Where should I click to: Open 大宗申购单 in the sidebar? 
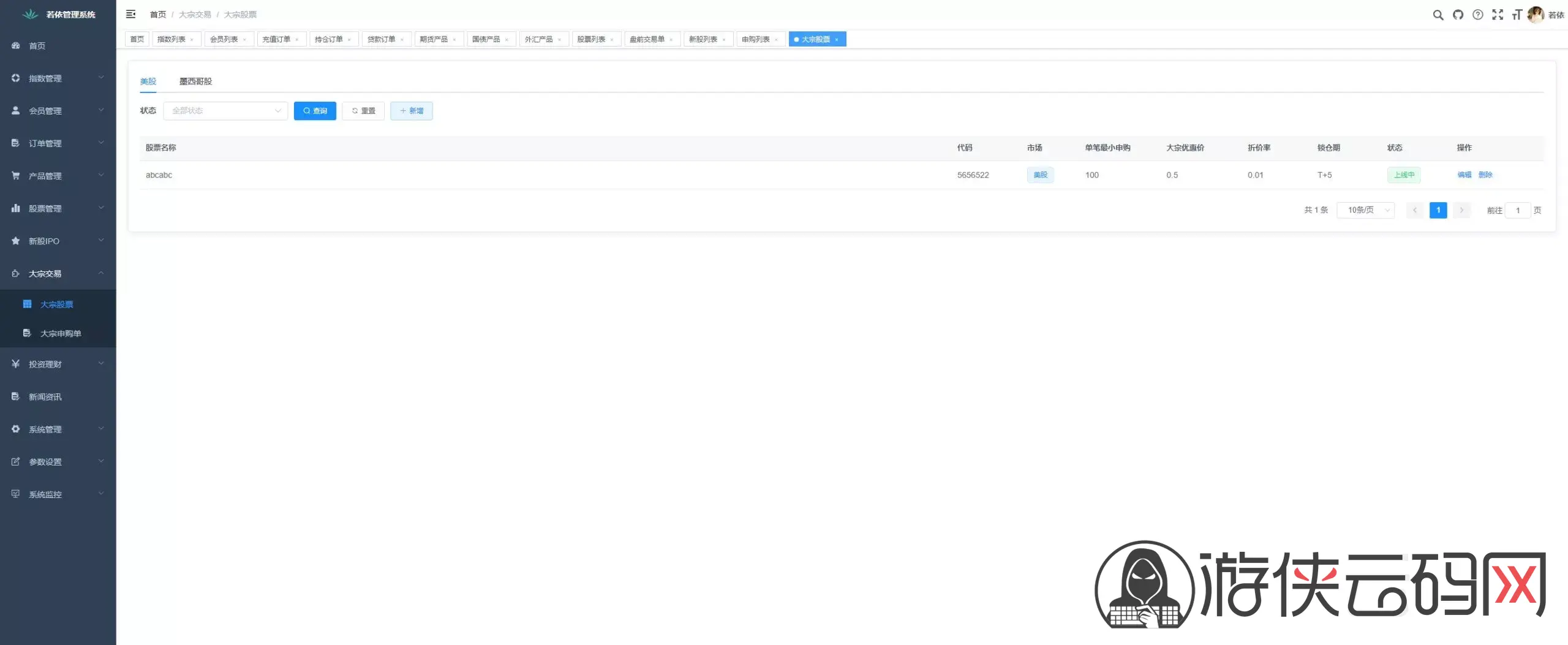pos(60,333)
